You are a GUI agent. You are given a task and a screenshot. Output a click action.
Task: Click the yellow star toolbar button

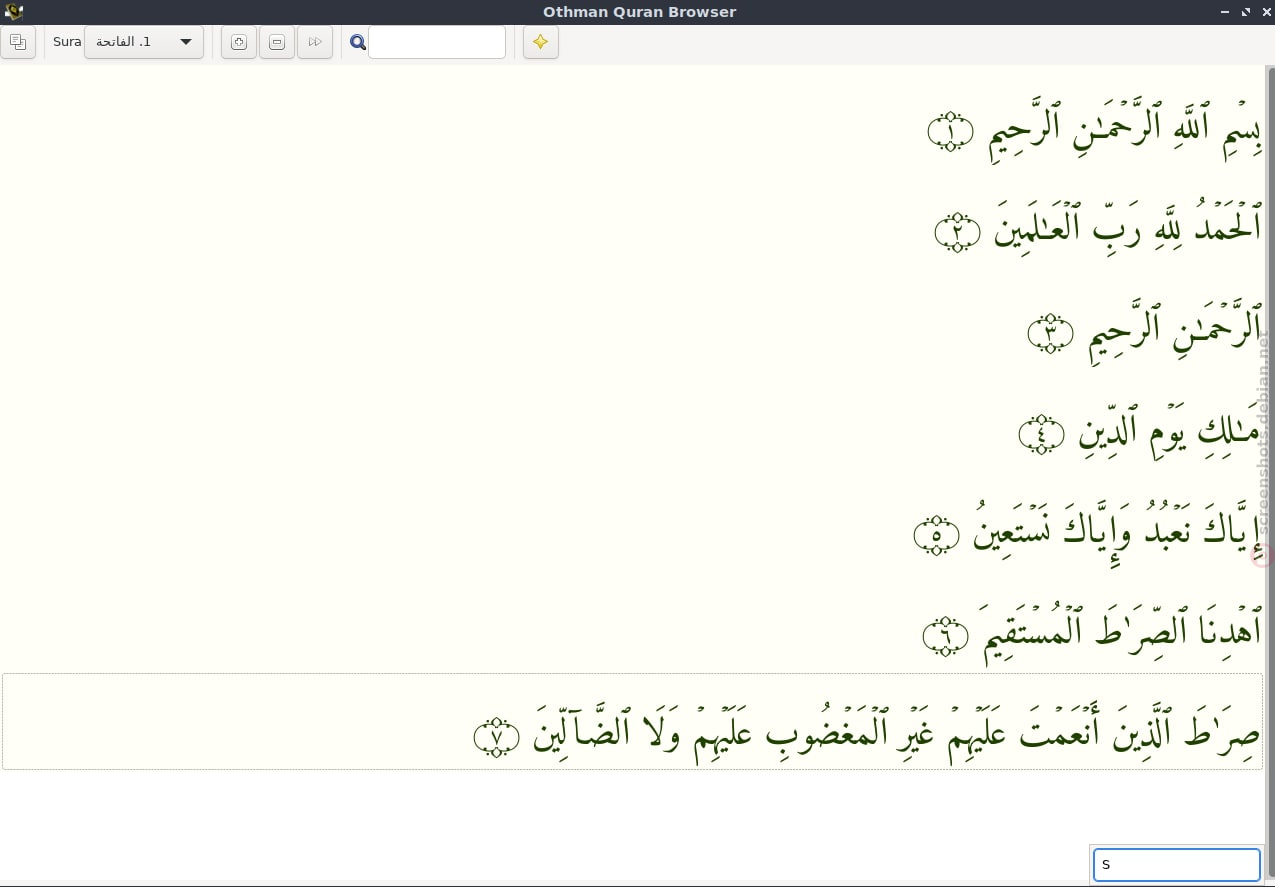pos(540,42)
